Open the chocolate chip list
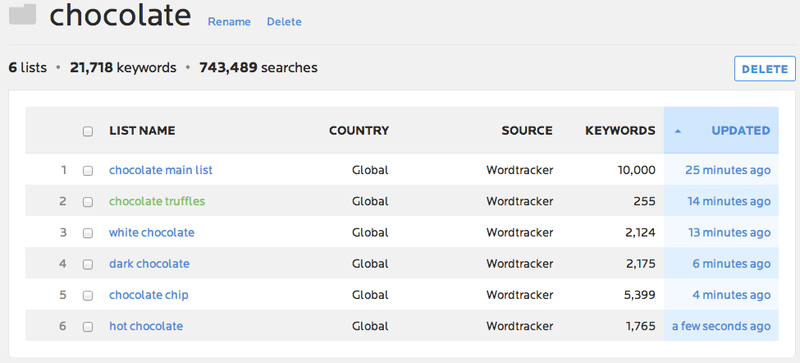The height and width of the screenshot is (363, 800). click(x=148, y=295)
